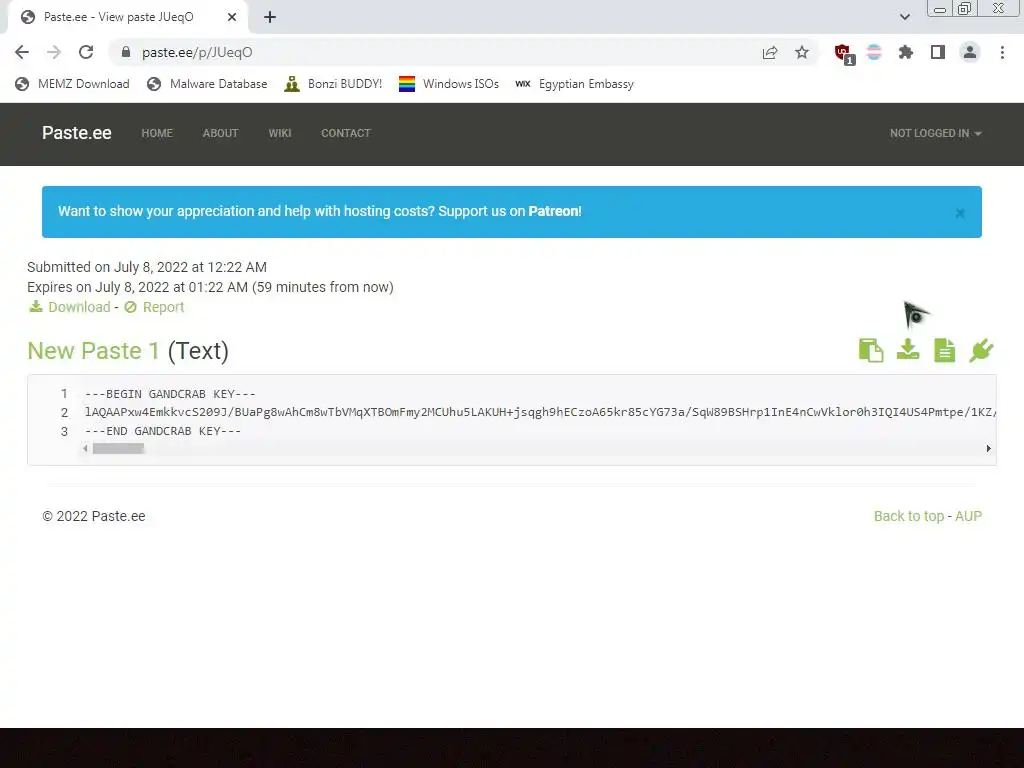The height and width of the screenshot is (768, 1024).
Task: Close the Paste.ee tab
Action: (x=232, y=17)
